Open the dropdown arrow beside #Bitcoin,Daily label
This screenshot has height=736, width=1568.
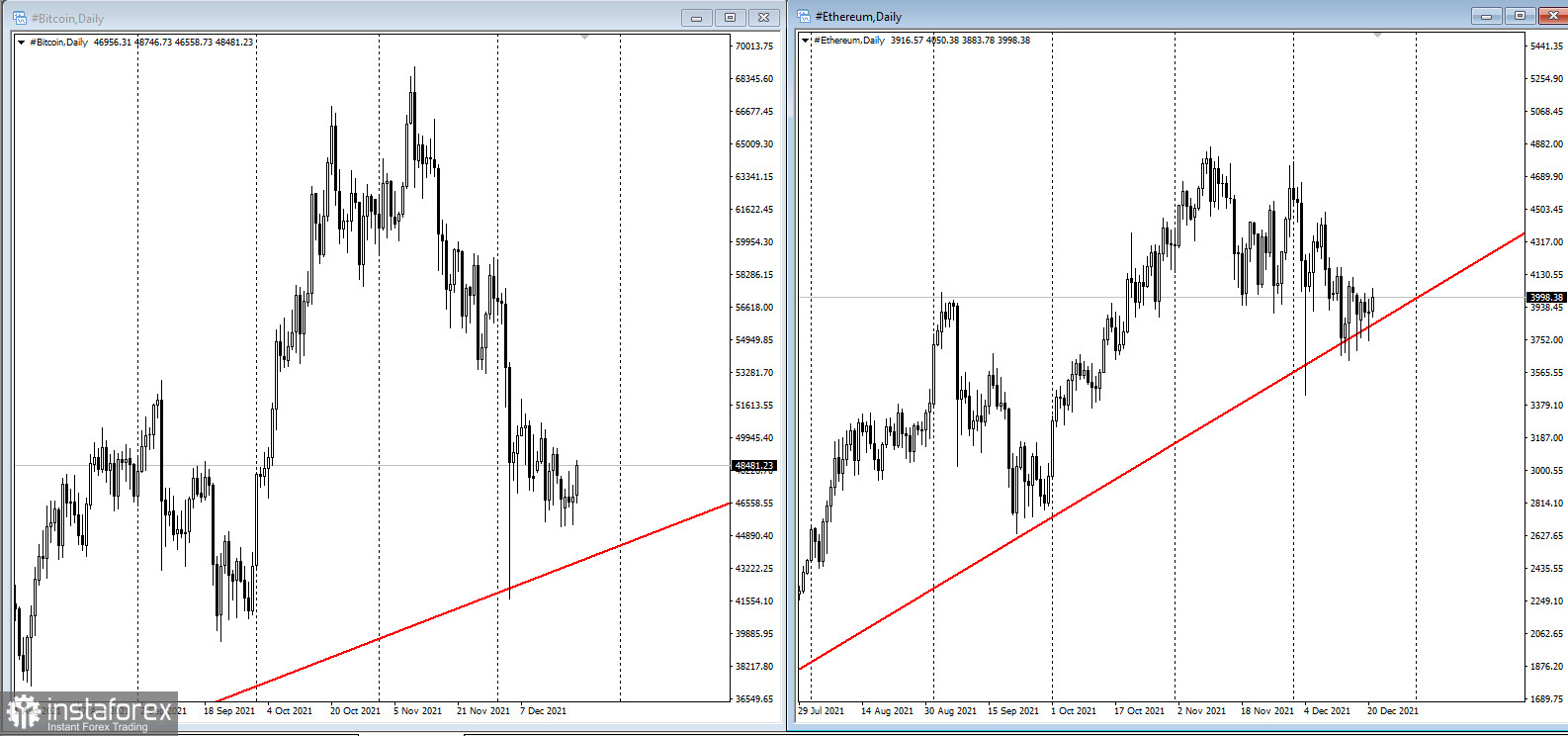click(22, 43)
